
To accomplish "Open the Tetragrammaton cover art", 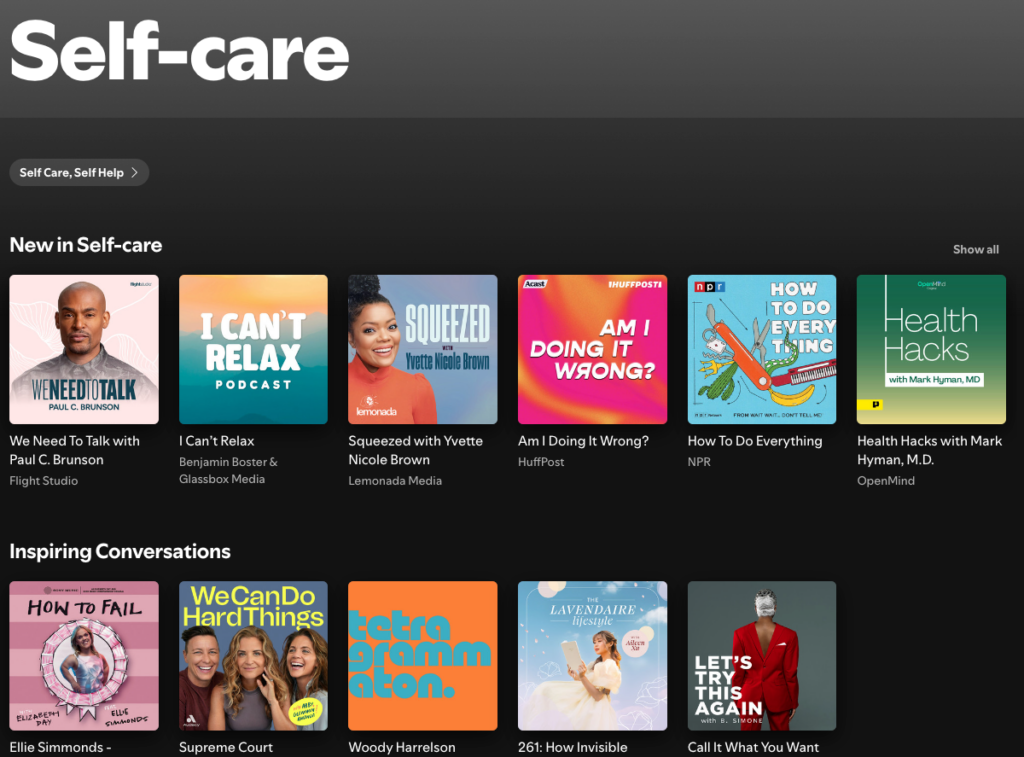I will click(423, 656).
